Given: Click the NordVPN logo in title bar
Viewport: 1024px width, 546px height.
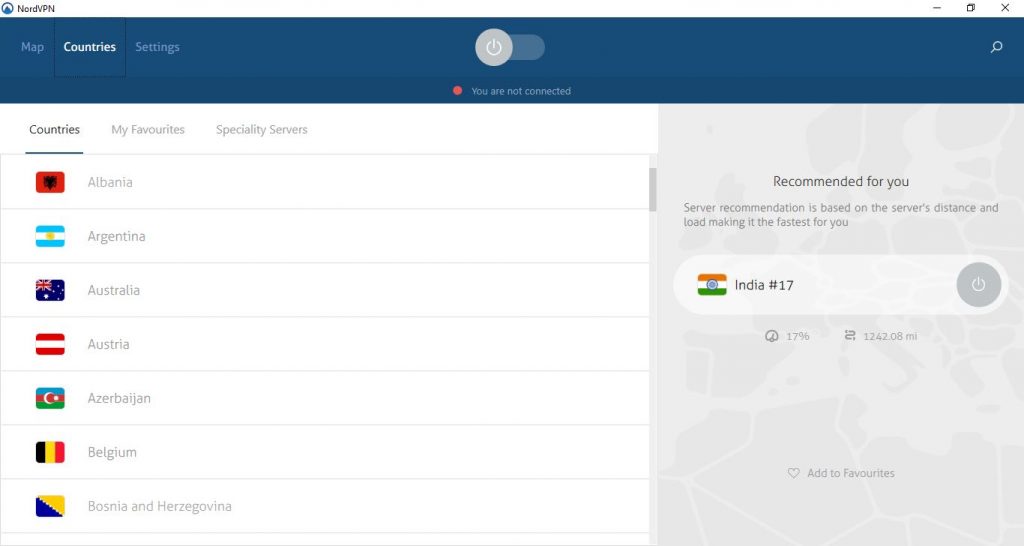Looking at the screenshot, I should point(7,8).
